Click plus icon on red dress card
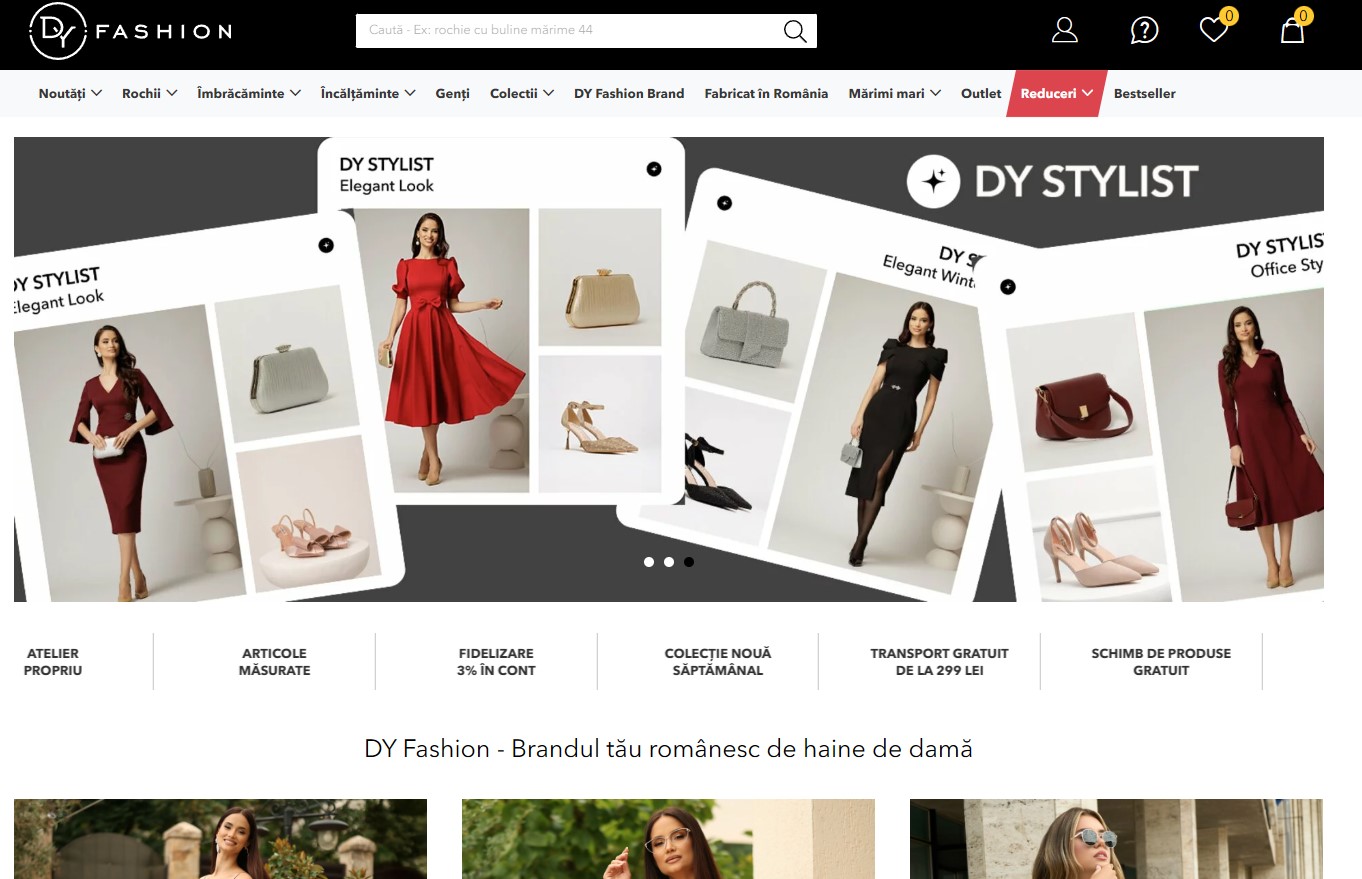1362x879 pixels. click(x=654, y=169)
